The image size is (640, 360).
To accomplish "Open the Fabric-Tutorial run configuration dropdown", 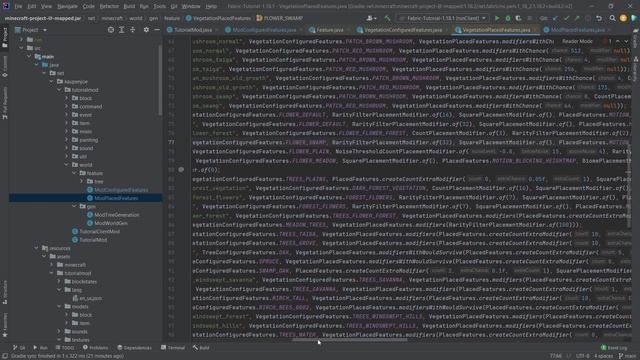I will [x=443, y=18].
